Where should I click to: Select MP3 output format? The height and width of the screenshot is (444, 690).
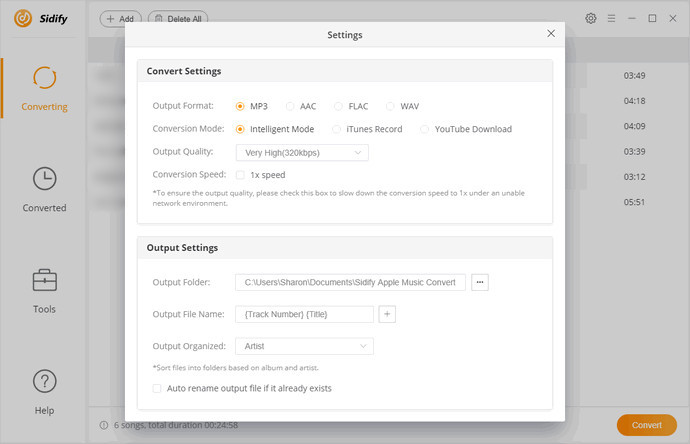click(x=240, y=106)
